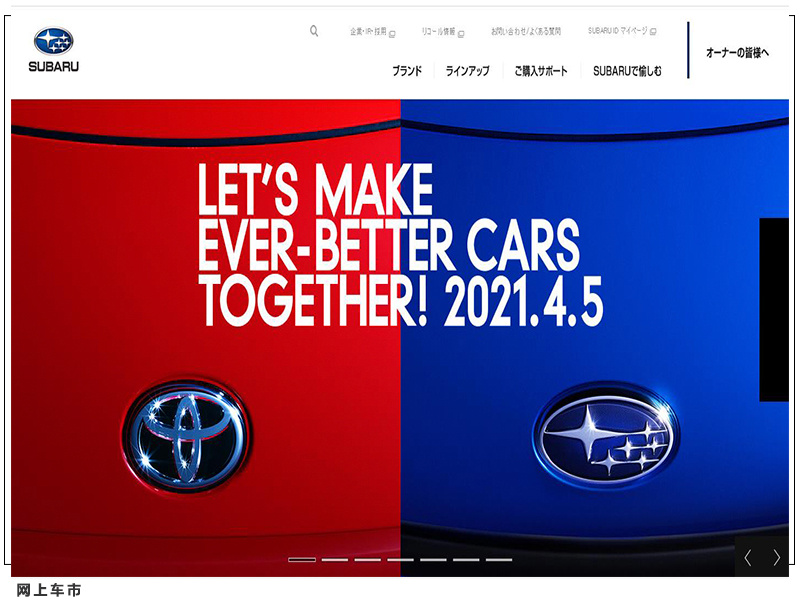The height and width of the screenshot is (600, 800).
Task: Show the previous carousel slide
Action: coord(747,558)
